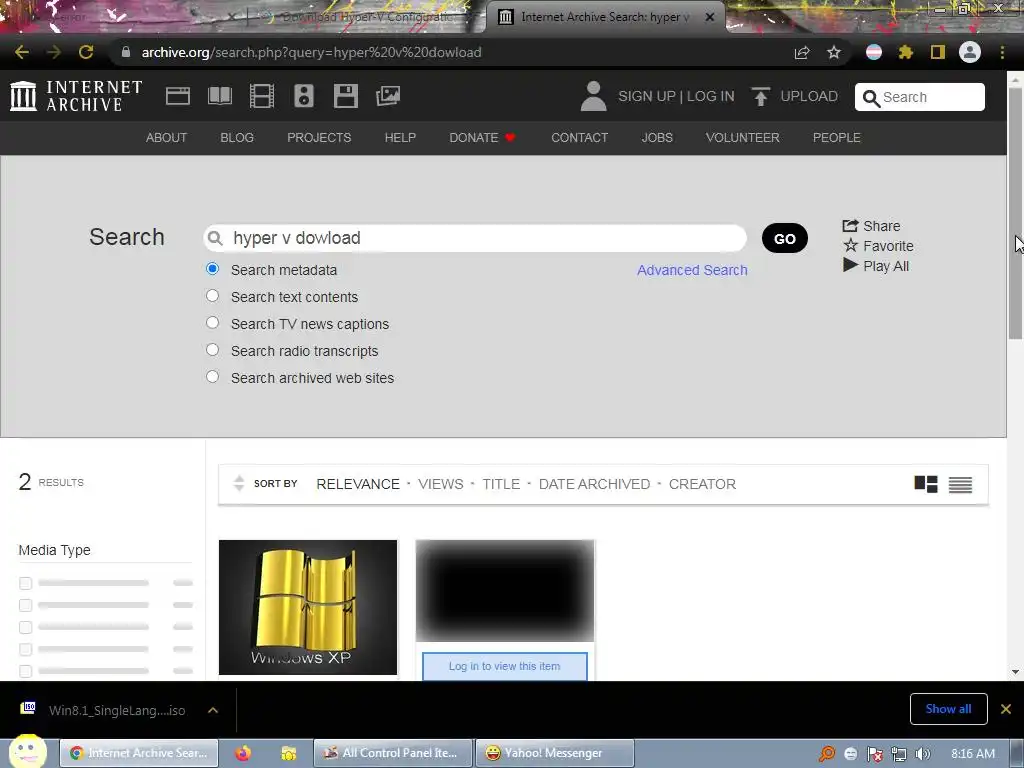Open the PEOPLE menu item
This screenshot has height=768, width=1024.
coord(837,138)
